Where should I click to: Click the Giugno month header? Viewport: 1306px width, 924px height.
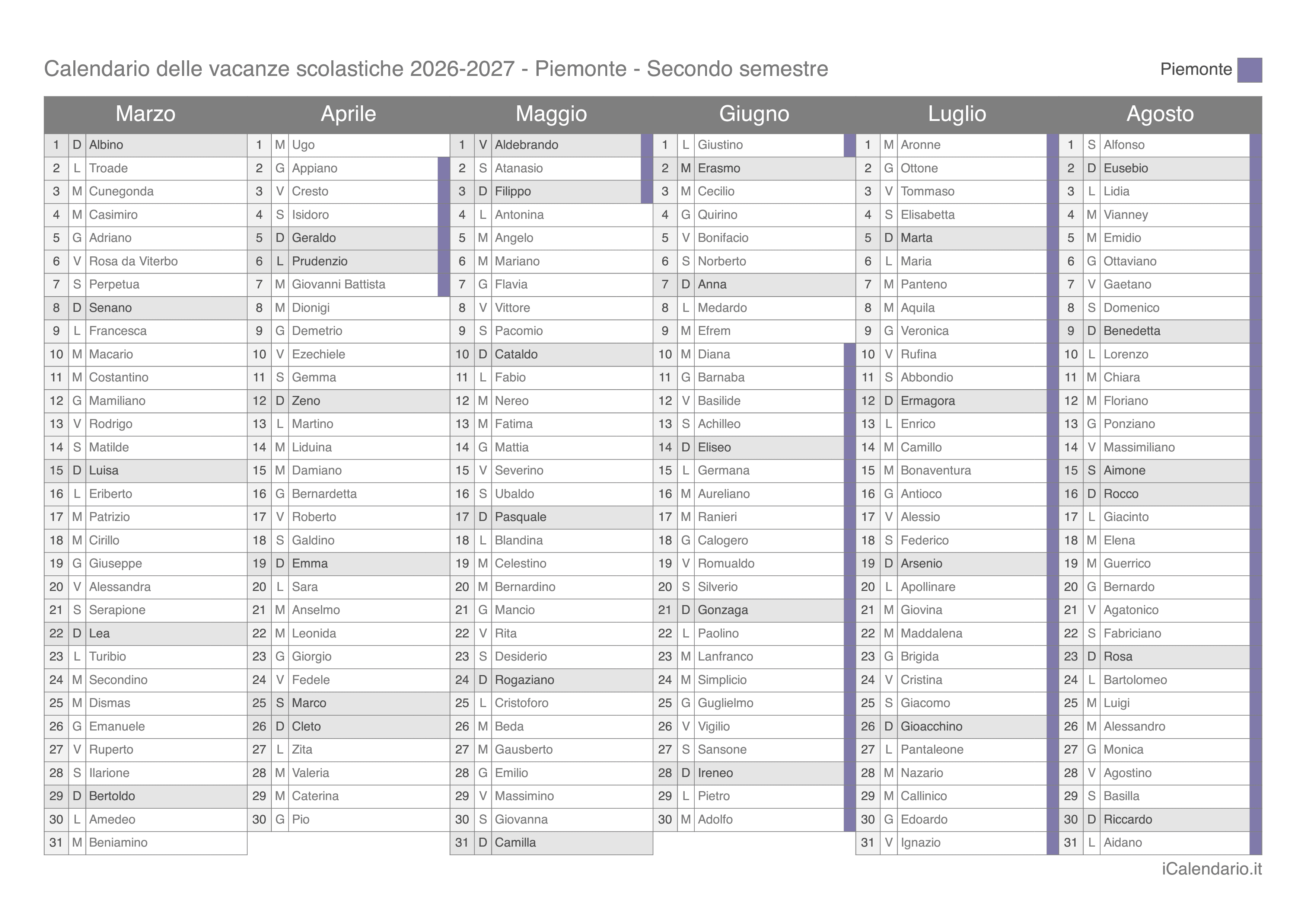click(754, 114)
